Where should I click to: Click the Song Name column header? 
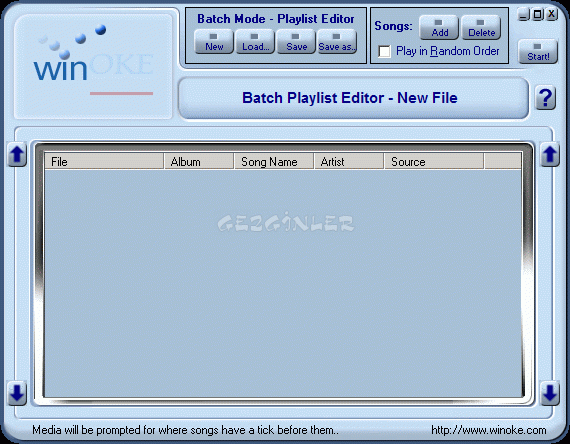[x=274, y=161]
